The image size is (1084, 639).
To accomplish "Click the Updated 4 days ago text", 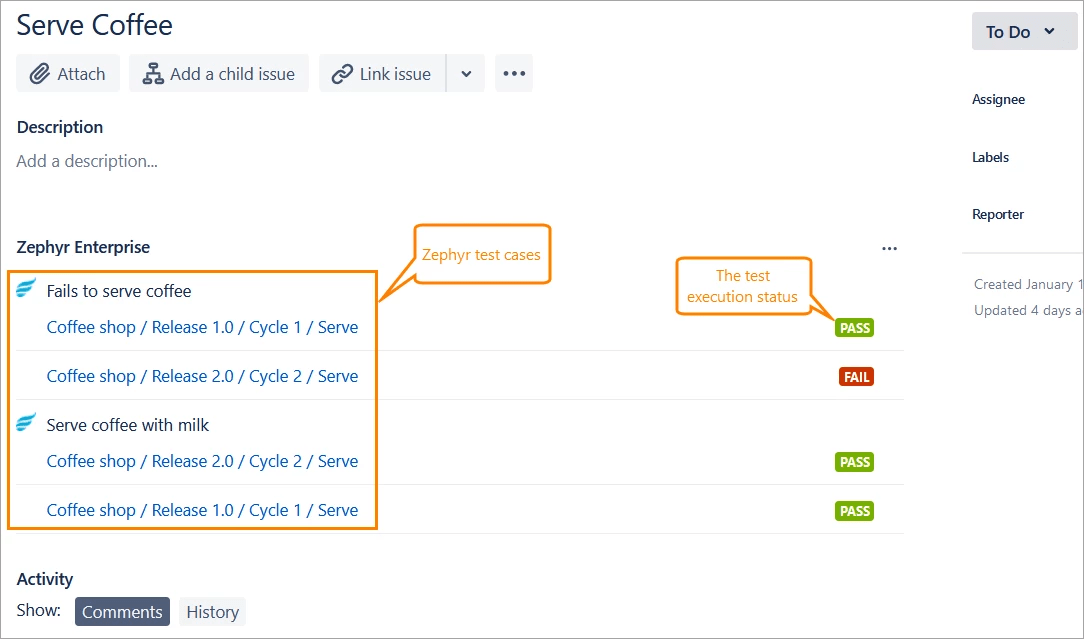I will tap(1028, 311).
